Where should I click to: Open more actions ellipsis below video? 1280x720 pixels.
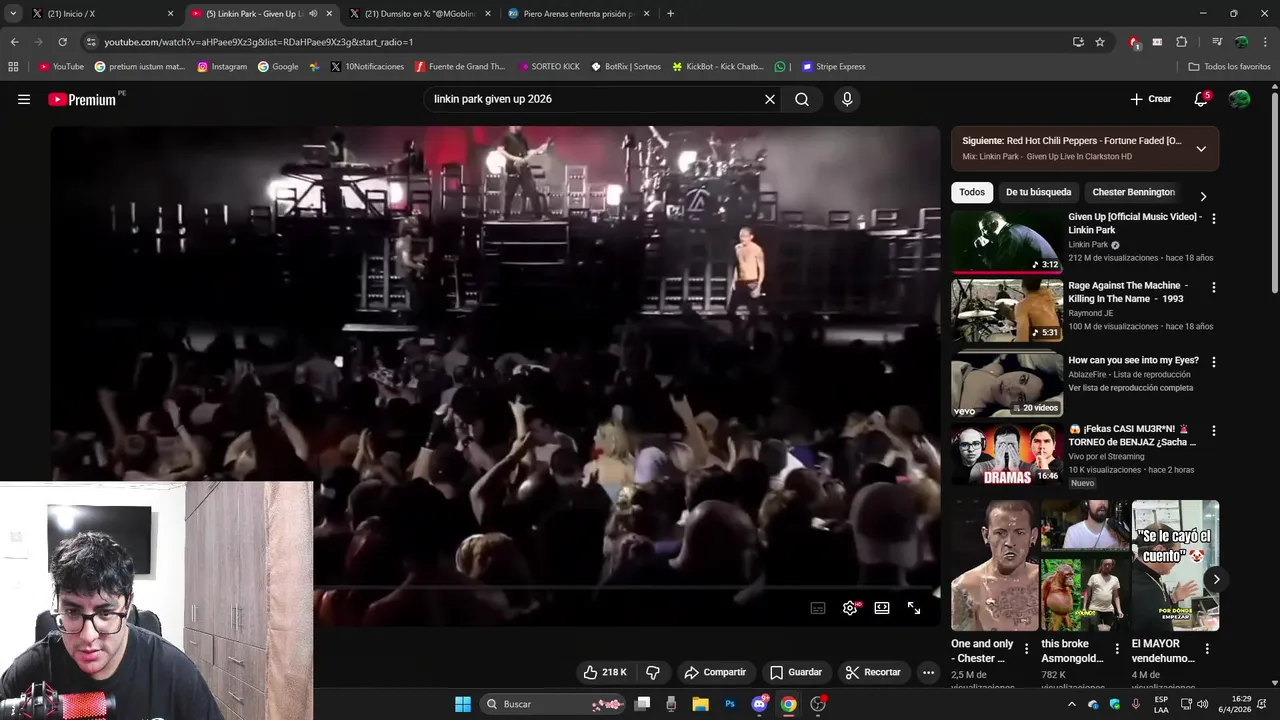[928, 672]
